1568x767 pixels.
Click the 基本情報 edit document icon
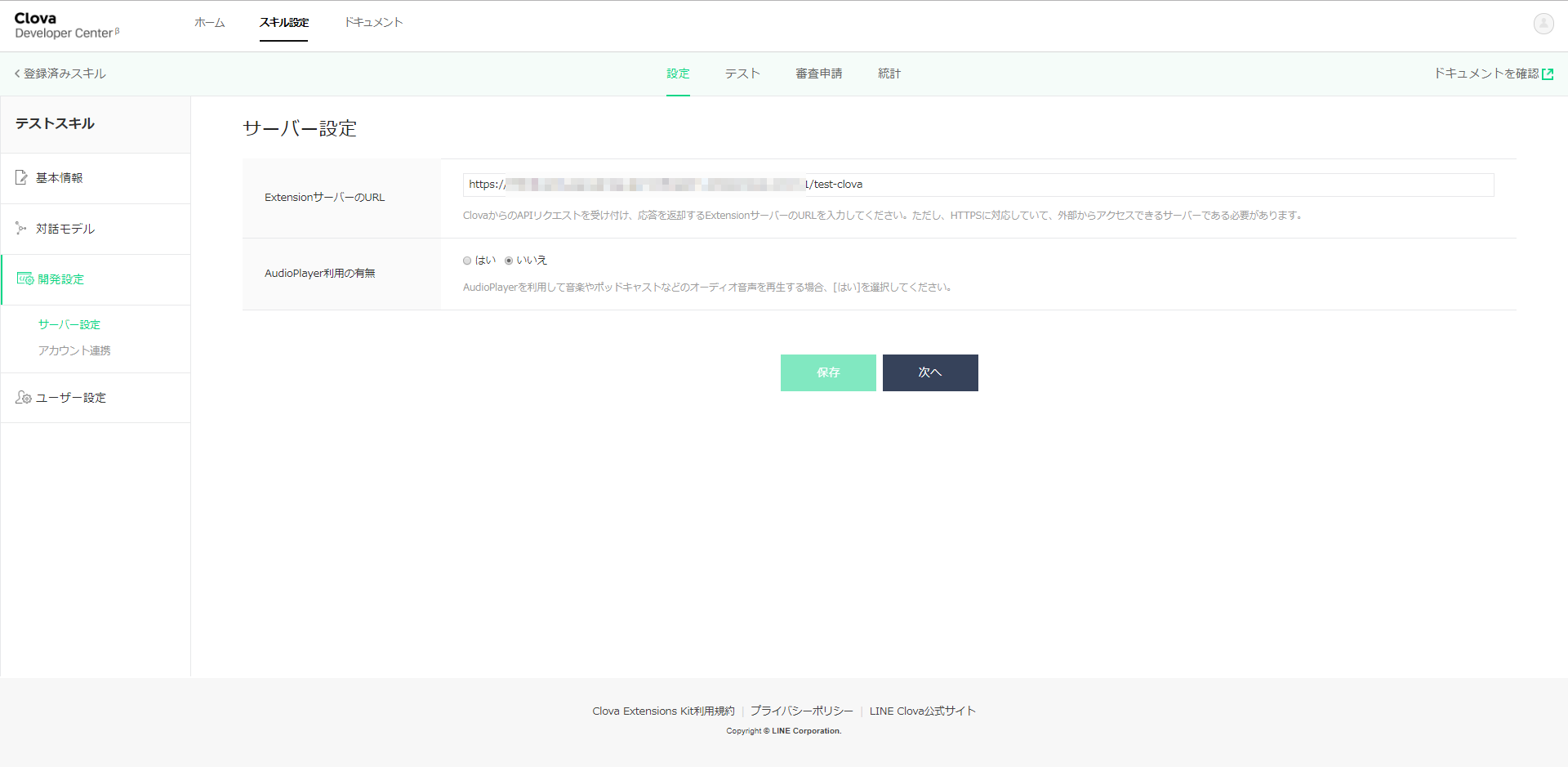pyautogui.click(x=22, y=177)
